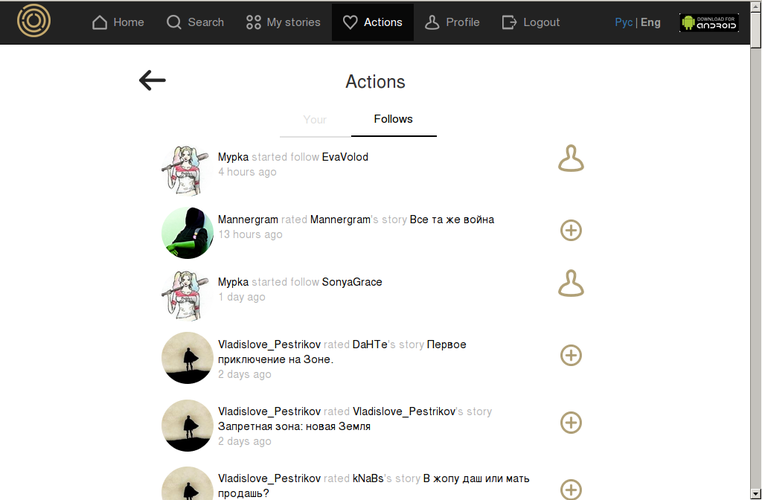Open Vladislove_Pestrikov name in DaHTe row
The image size is (762, 500).
269,345
